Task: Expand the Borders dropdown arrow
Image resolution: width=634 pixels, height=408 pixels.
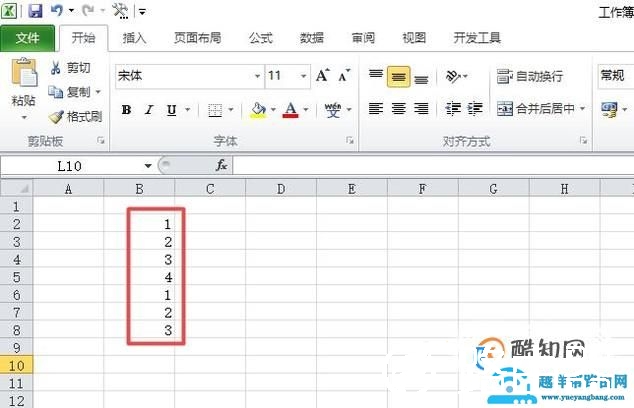Action: tap(231, 110)
